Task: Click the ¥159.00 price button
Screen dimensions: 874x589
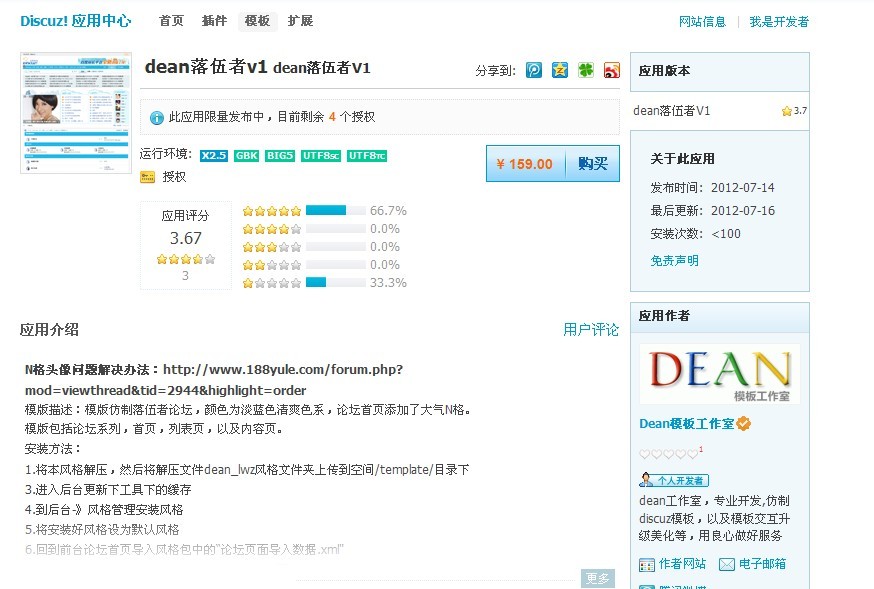Action: (x=526, y=164)
